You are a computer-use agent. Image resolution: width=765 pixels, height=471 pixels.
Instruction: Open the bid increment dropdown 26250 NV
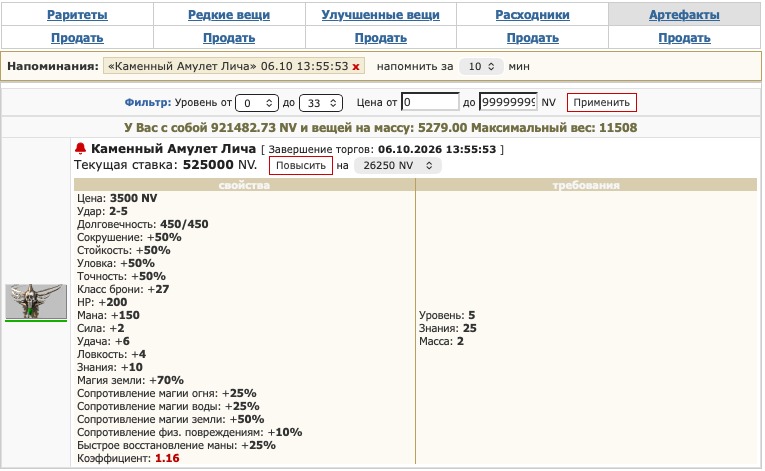pyautogui.click(x=398, y=165)
